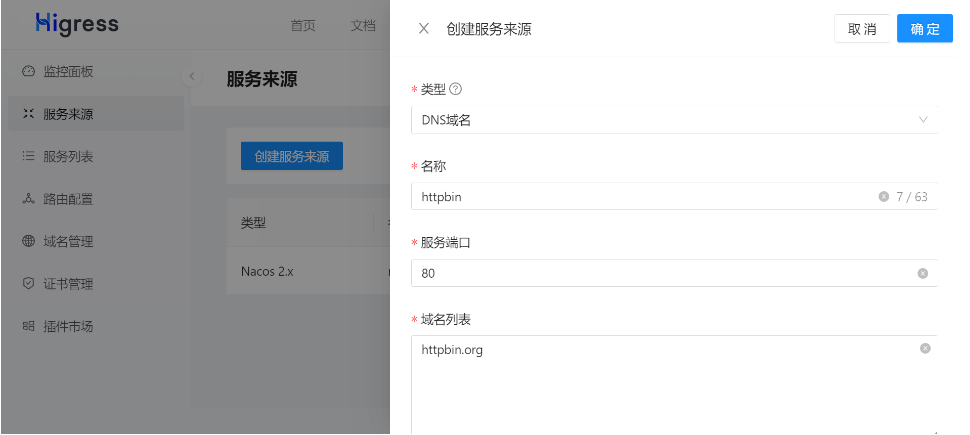The width and height of the screenshot is (970, 435).
Task: Clear the 服务端口 field with its clear icon
Action: [922, 273]
